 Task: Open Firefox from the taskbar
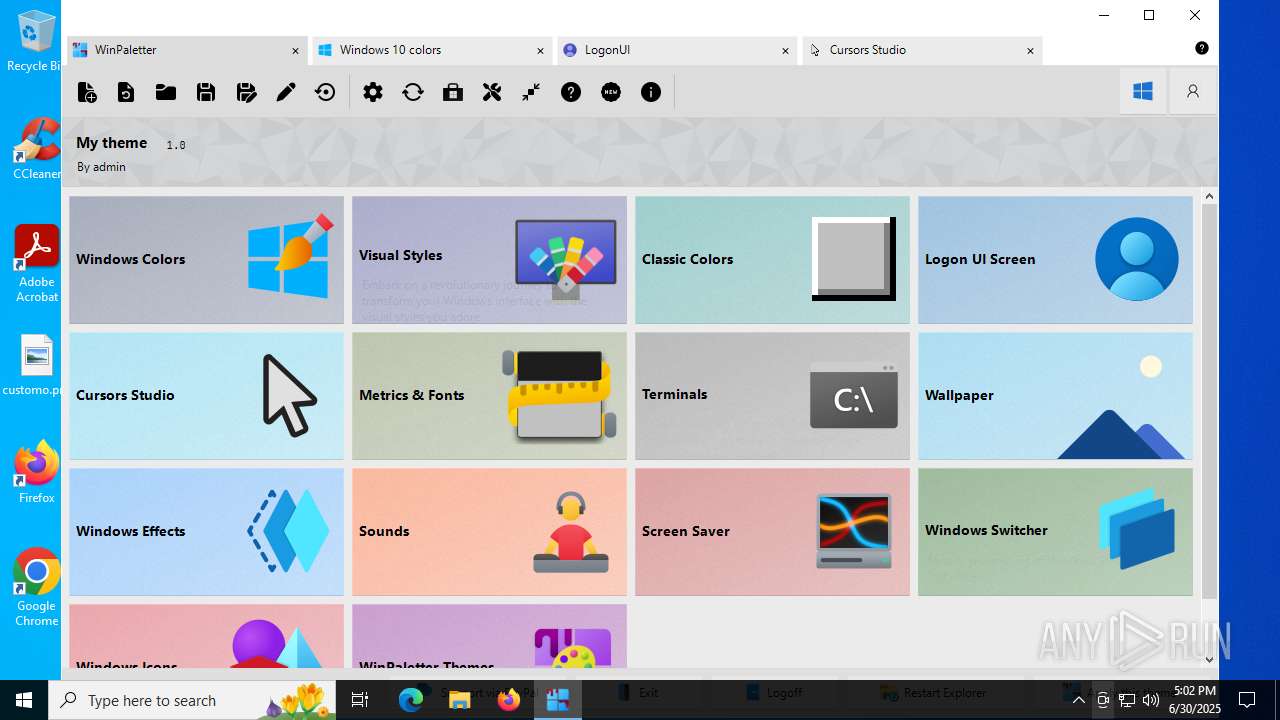point(509,700)
